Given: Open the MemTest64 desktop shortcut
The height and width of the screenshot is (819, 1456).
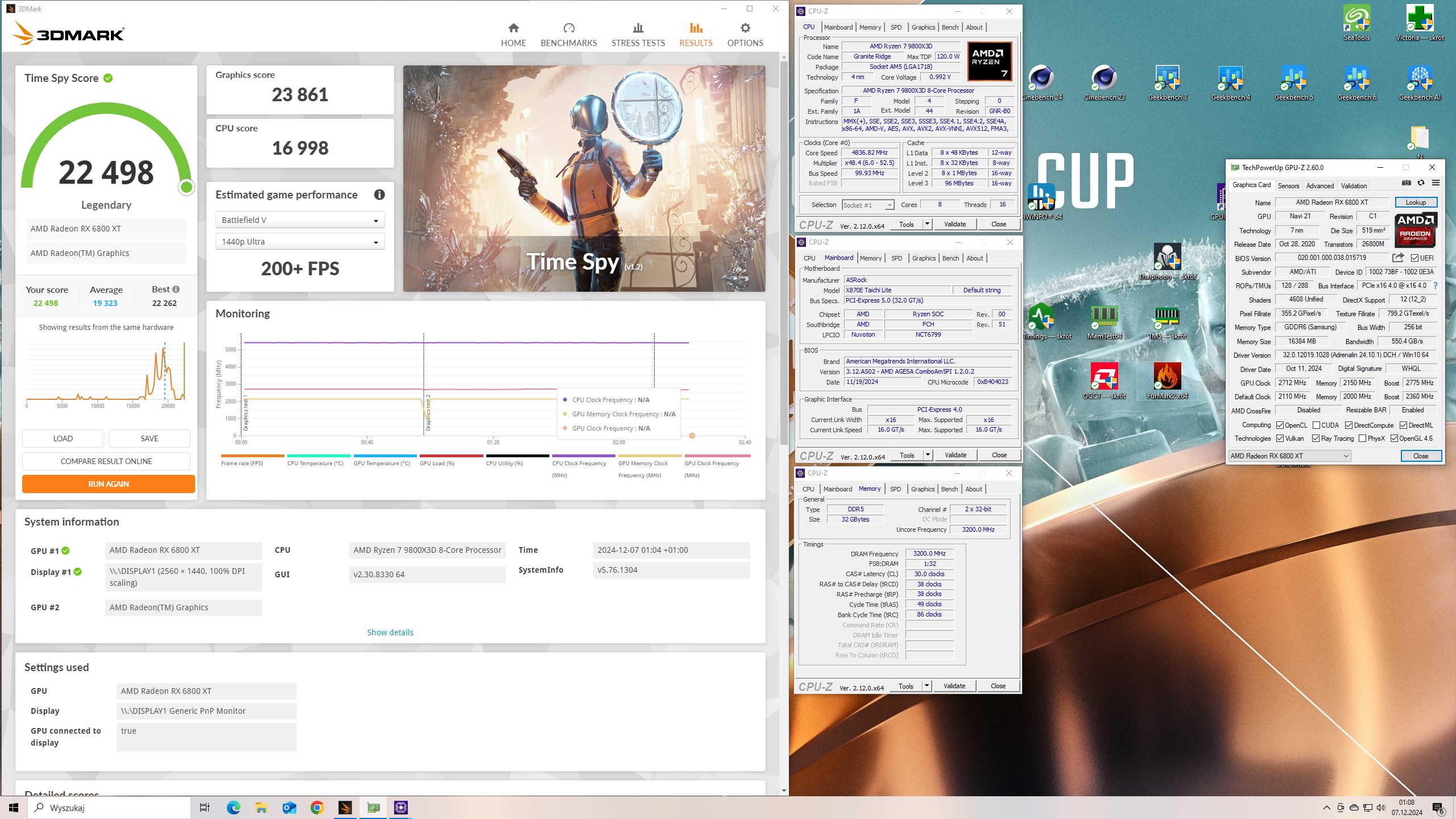Looking at the screenshot, I should pyautogui.click(x=1104, y=321).
